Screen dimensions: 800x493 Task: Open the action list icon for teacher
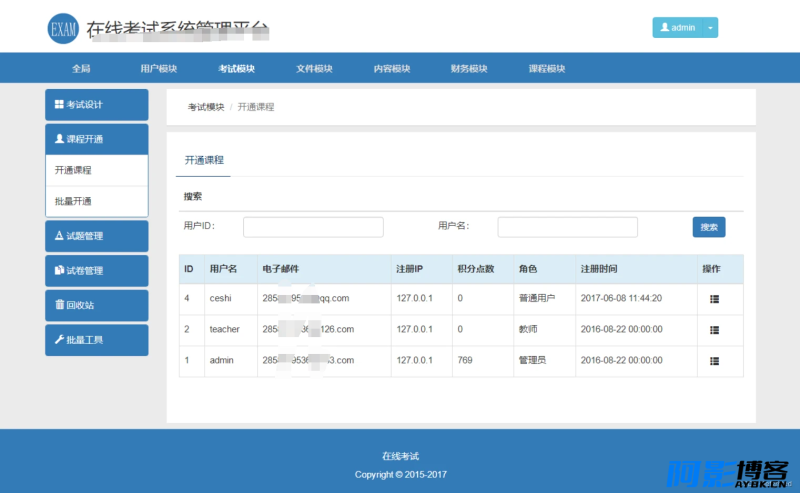[714, 330]
